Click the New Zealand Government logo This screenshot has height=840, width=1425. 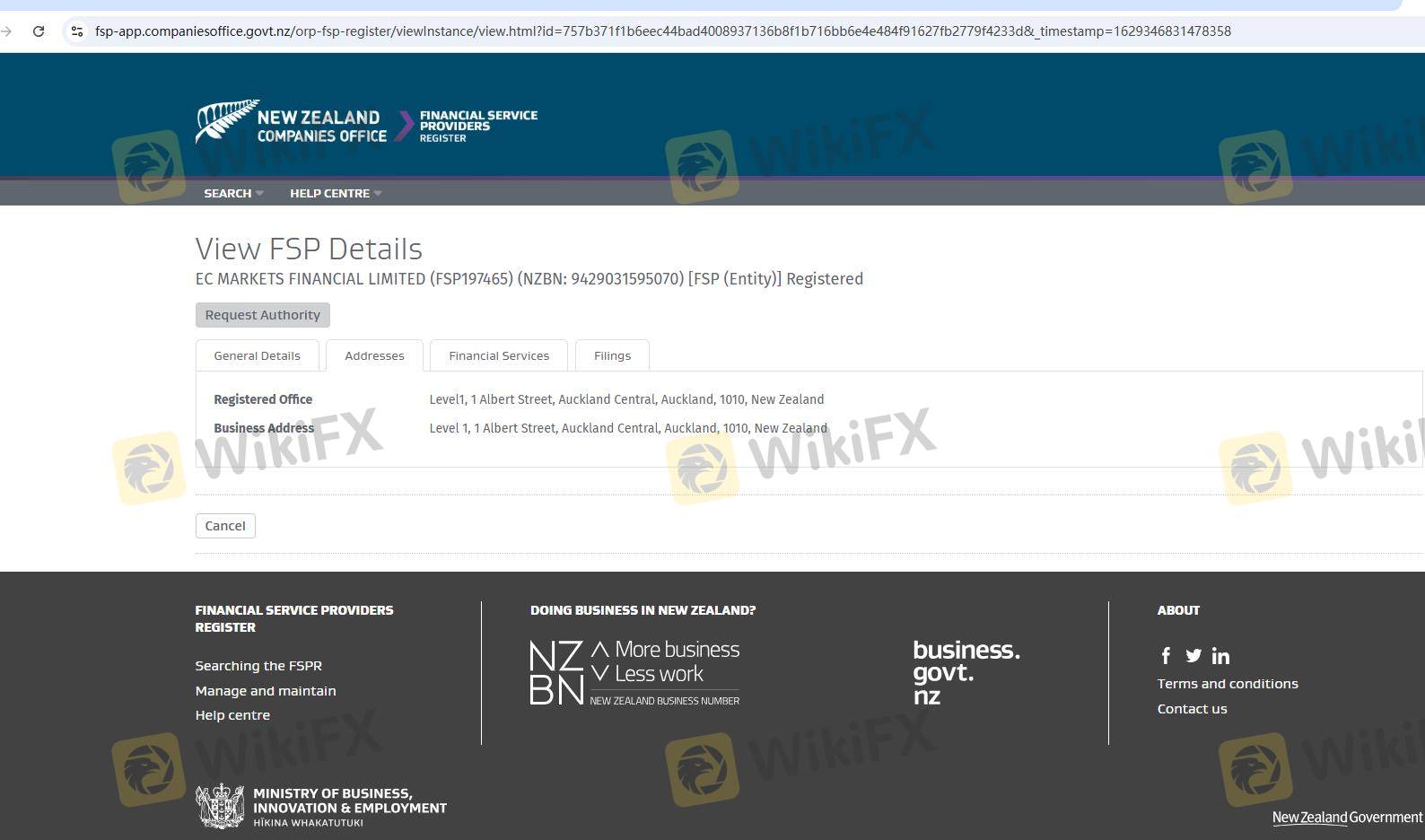tap(1346, 818)
